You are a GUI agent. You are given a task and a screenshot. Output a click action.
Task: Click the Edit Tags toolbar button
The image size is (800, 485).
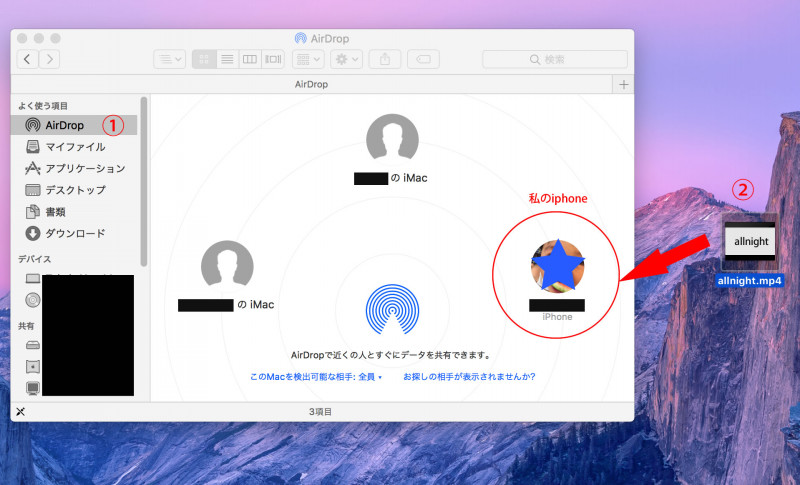[x=423, y=59]
